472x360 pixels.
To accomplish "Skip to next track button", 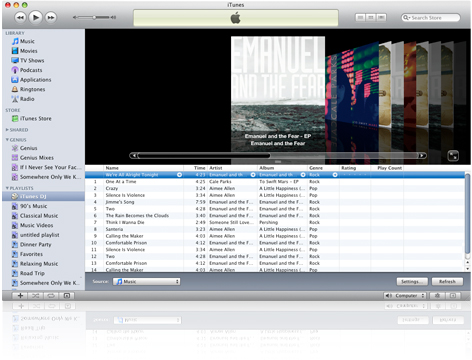I will [x=51, y=17].
